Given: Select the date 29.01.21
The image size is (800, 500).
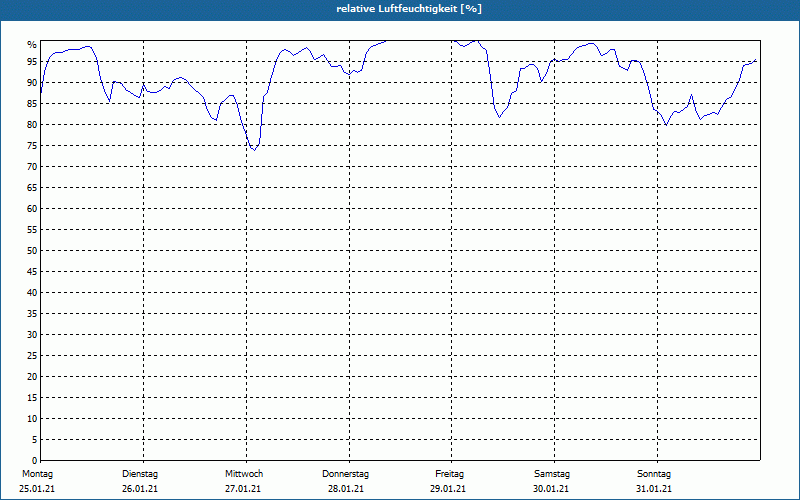Looking at the screenshot, I should (x=448, y=489).
